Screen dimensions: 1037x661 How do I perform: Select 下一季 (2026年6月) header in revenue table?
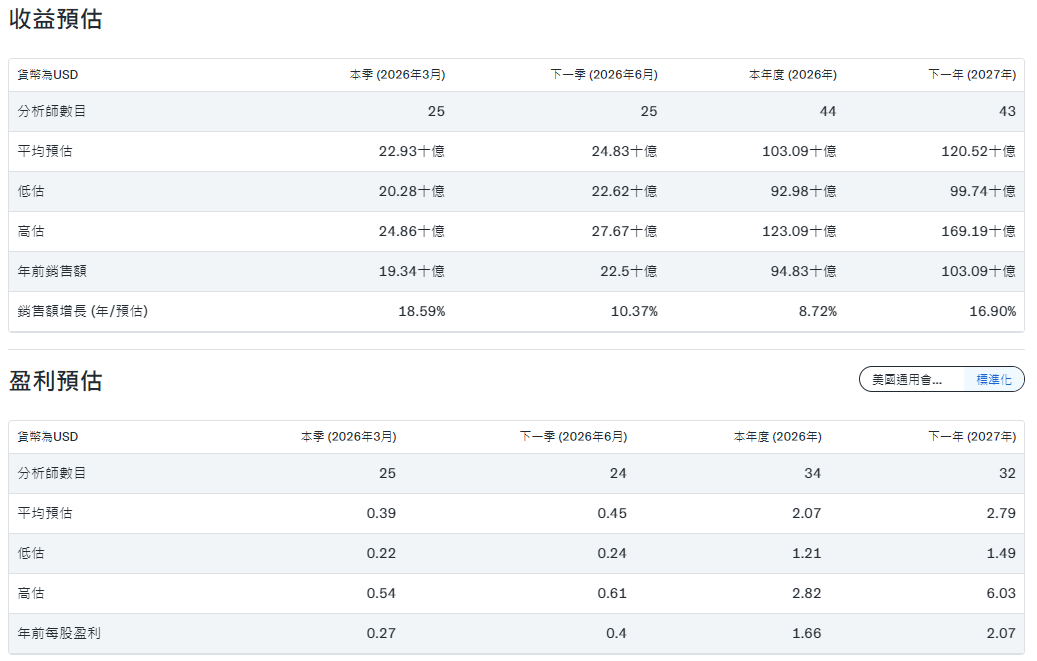point(604,75)
